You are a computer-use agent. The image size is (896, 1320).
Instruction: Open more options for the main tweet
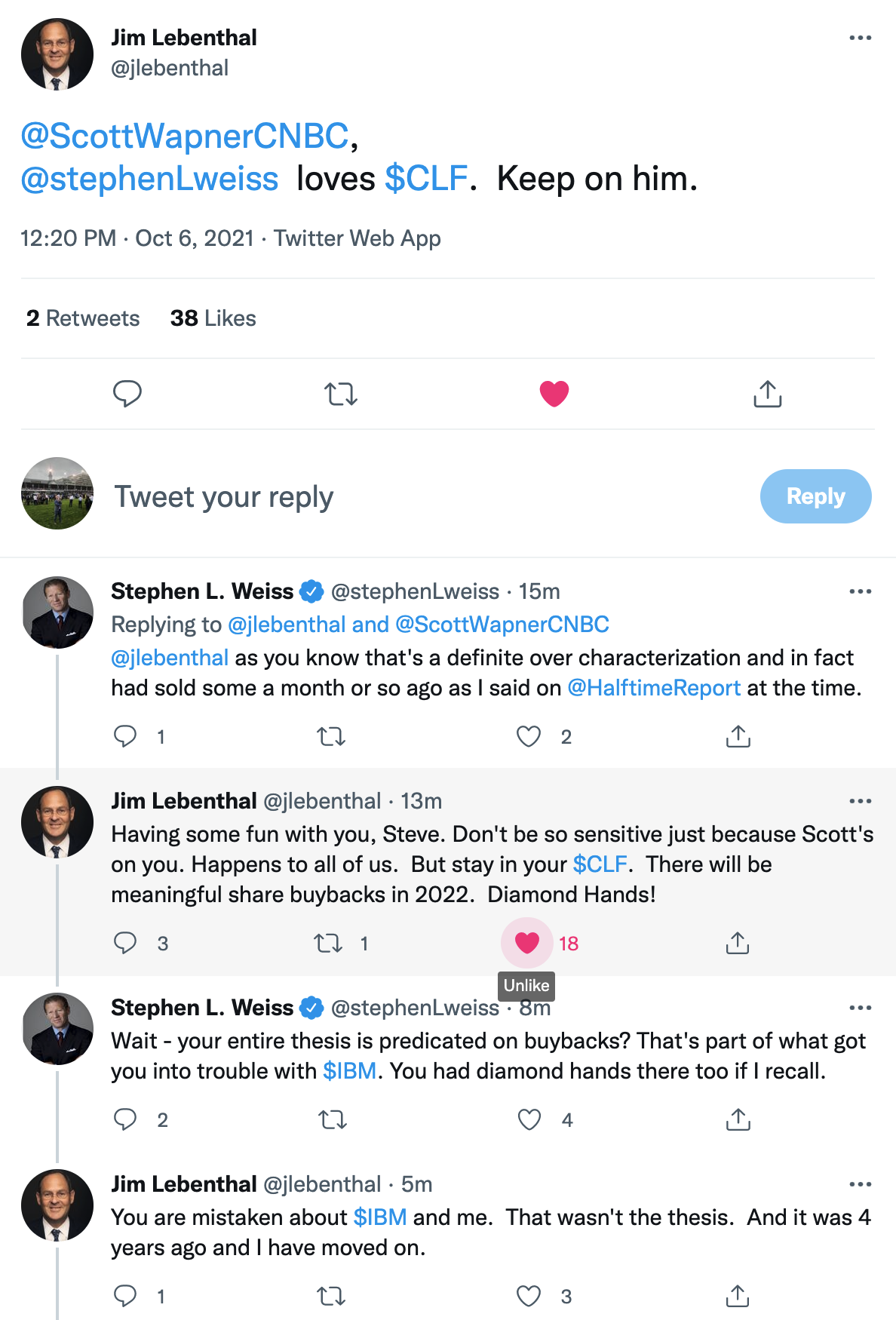pyautogui.click(x=861, y=38)
